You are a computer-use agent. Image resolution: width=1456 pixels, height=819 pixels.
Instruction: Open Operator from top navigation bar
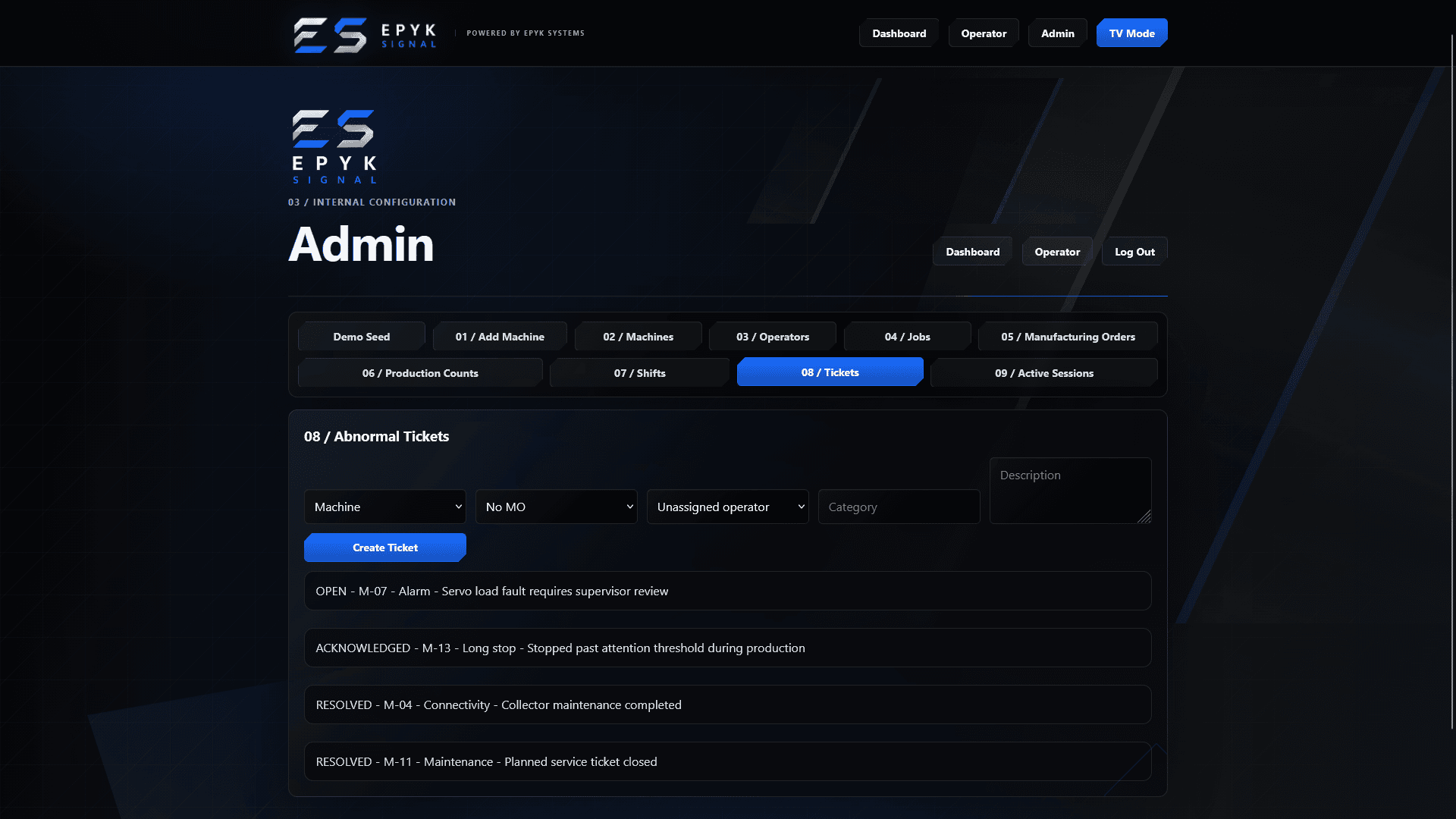[984, 33]
